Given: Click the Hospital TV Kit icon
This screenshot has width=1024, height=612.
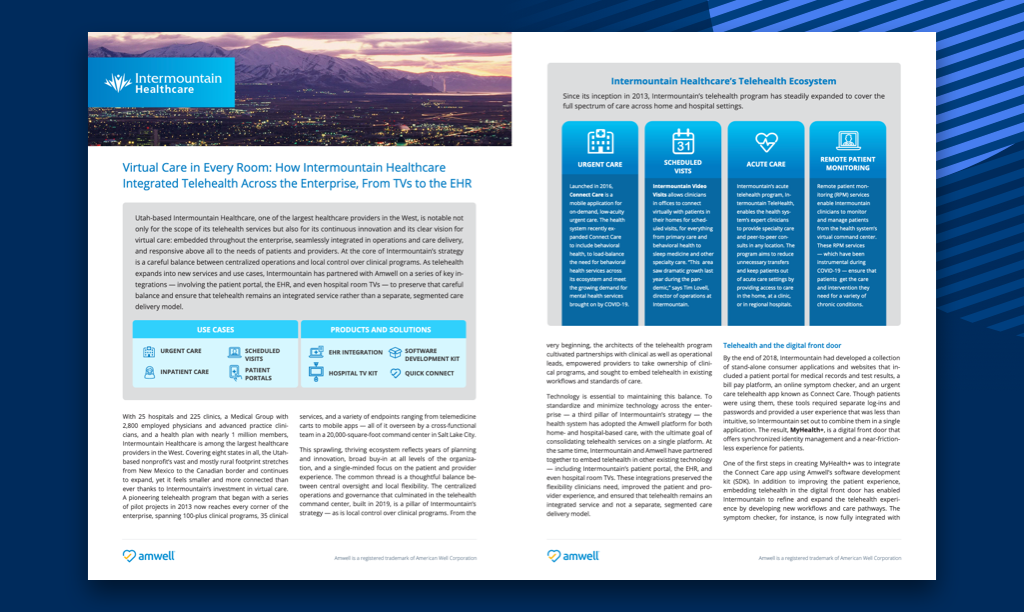Looking at the screenshot, I should point(317,373).
